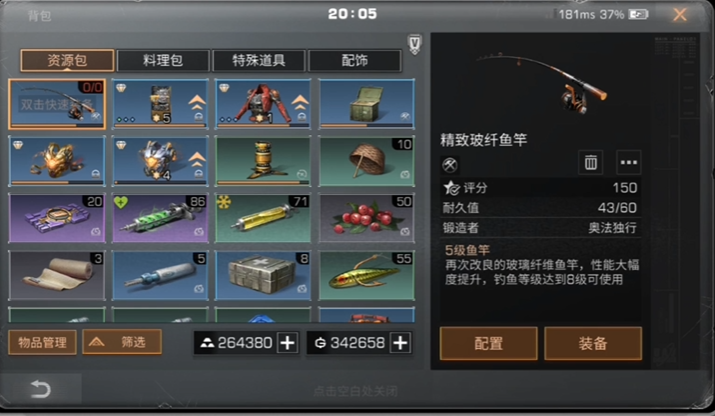Select the red armor jacket item

(263, 104)
